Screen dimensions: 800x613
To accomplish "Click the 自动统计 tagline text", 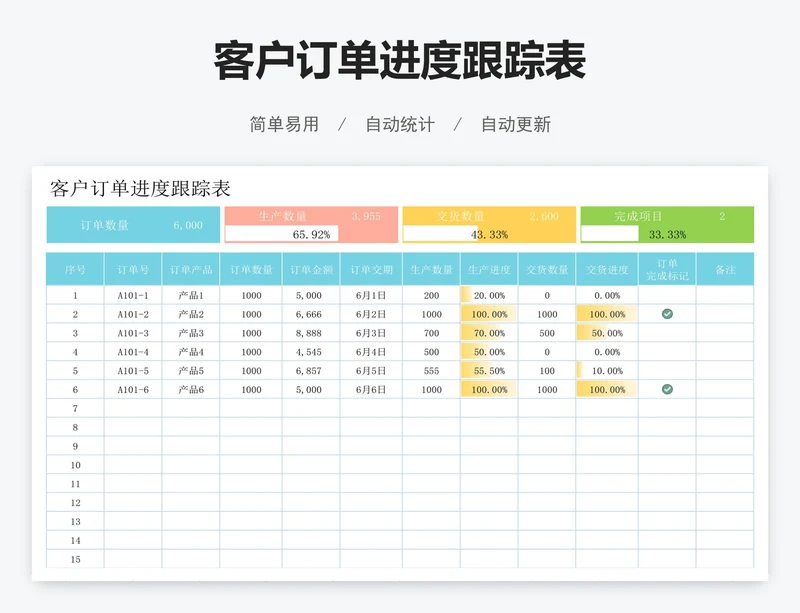I will (x=400, y=125).
